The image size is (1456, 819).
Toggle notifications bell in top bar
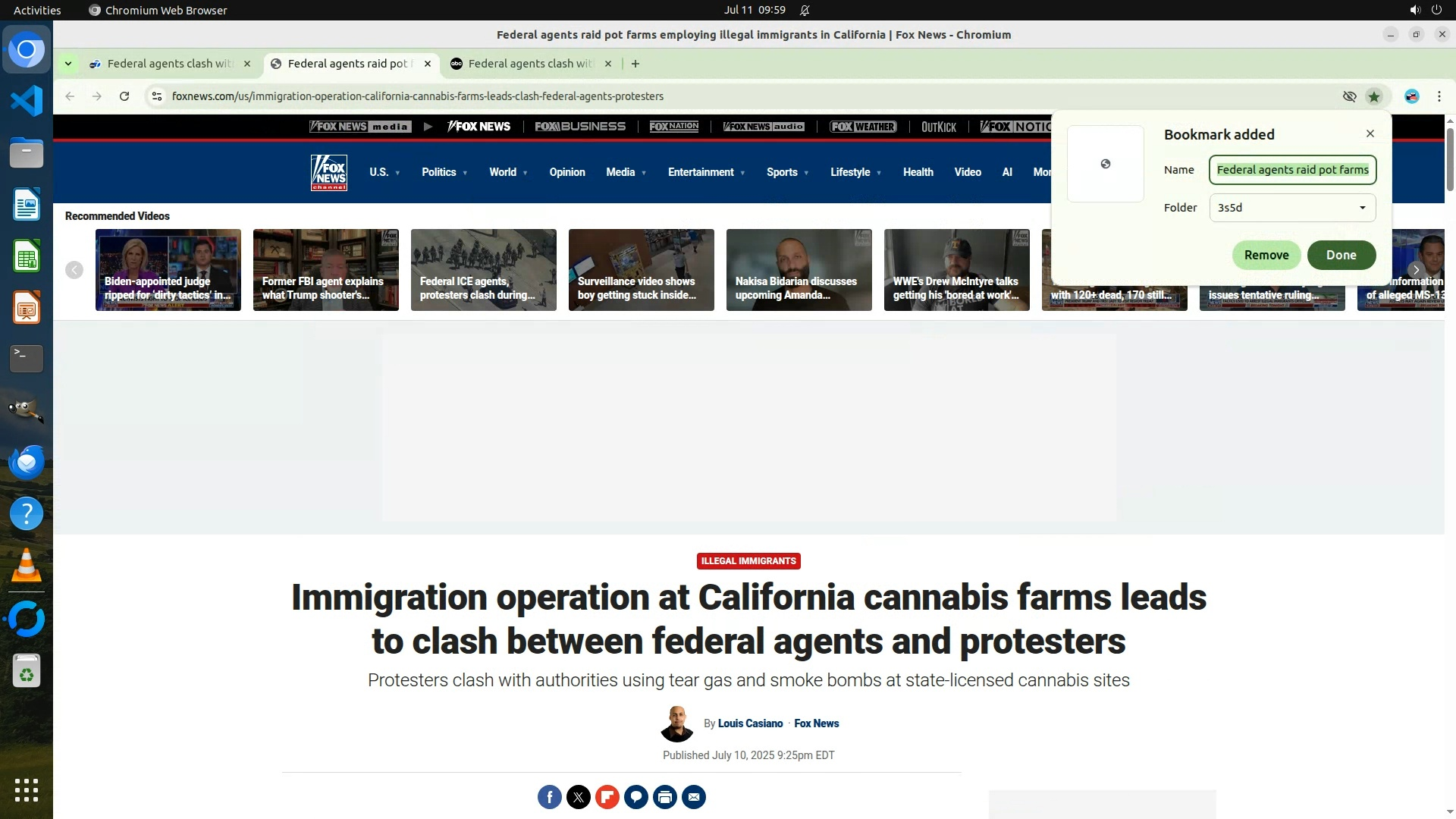click(805, 10)
